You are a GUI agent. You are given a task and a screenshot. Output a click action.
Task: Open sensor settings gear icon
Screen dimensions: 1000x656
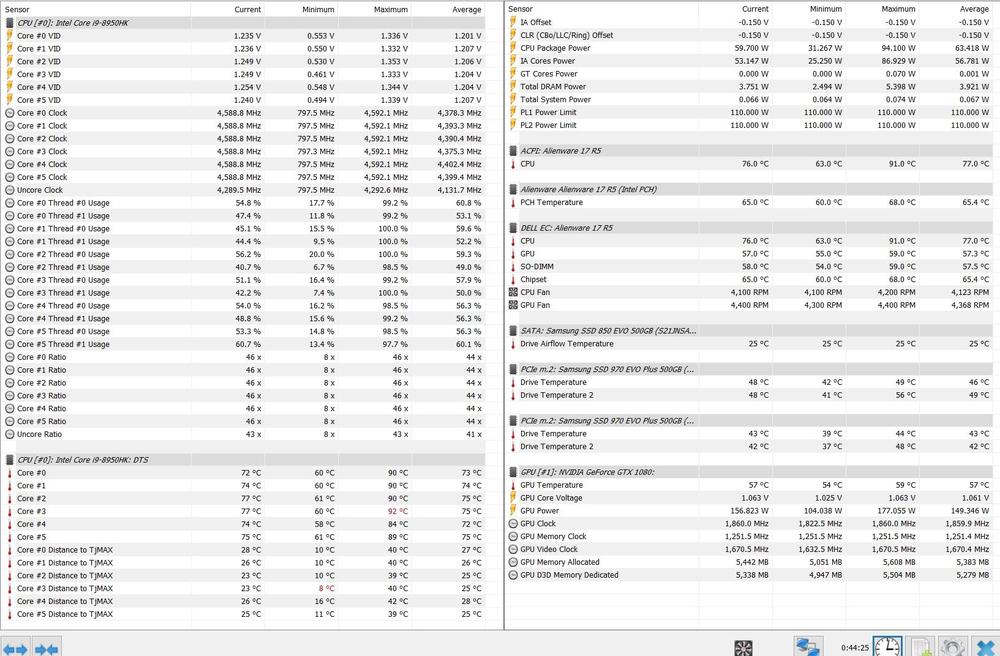point(952,648)
